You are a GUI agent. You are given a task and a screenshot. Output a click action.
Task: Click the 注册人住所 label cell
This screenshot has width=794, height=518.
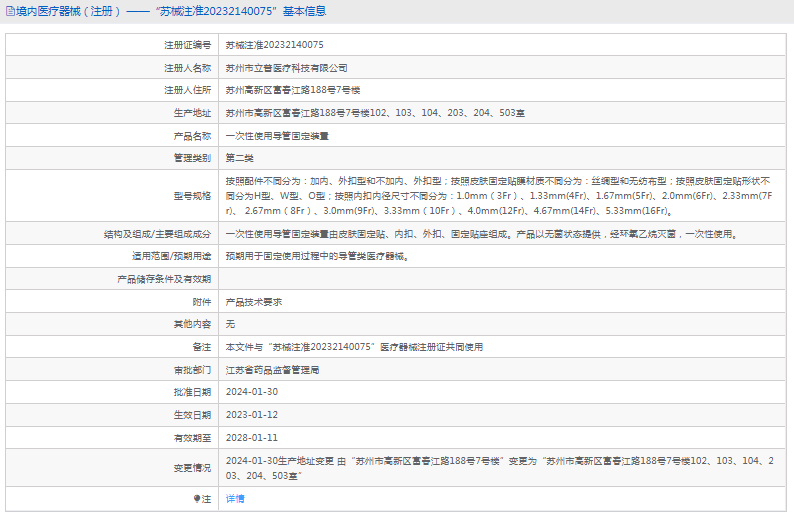pos(112,90)
